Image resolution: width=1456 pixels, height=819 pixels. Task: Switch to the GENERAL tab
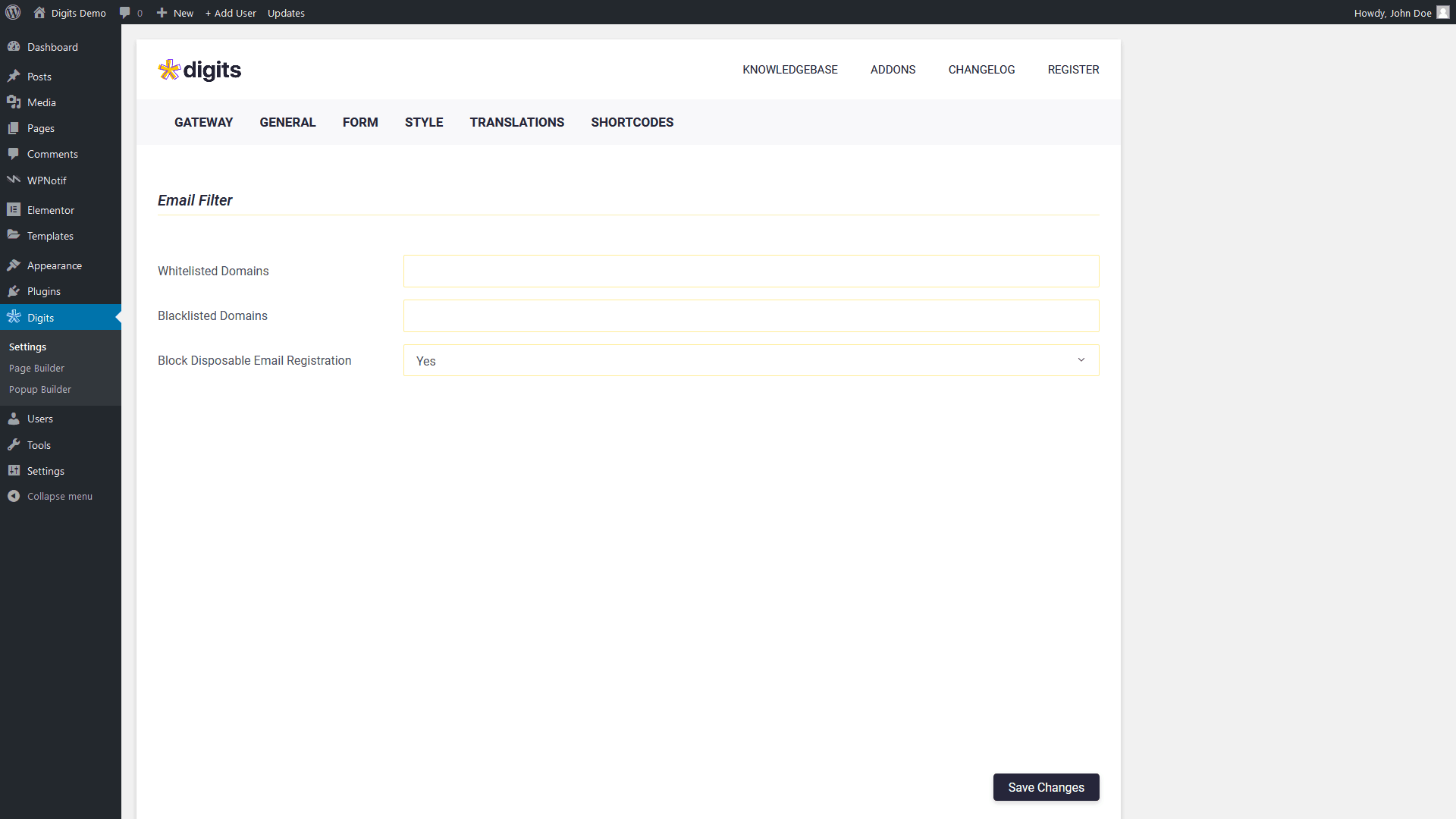tap(287, 122)
